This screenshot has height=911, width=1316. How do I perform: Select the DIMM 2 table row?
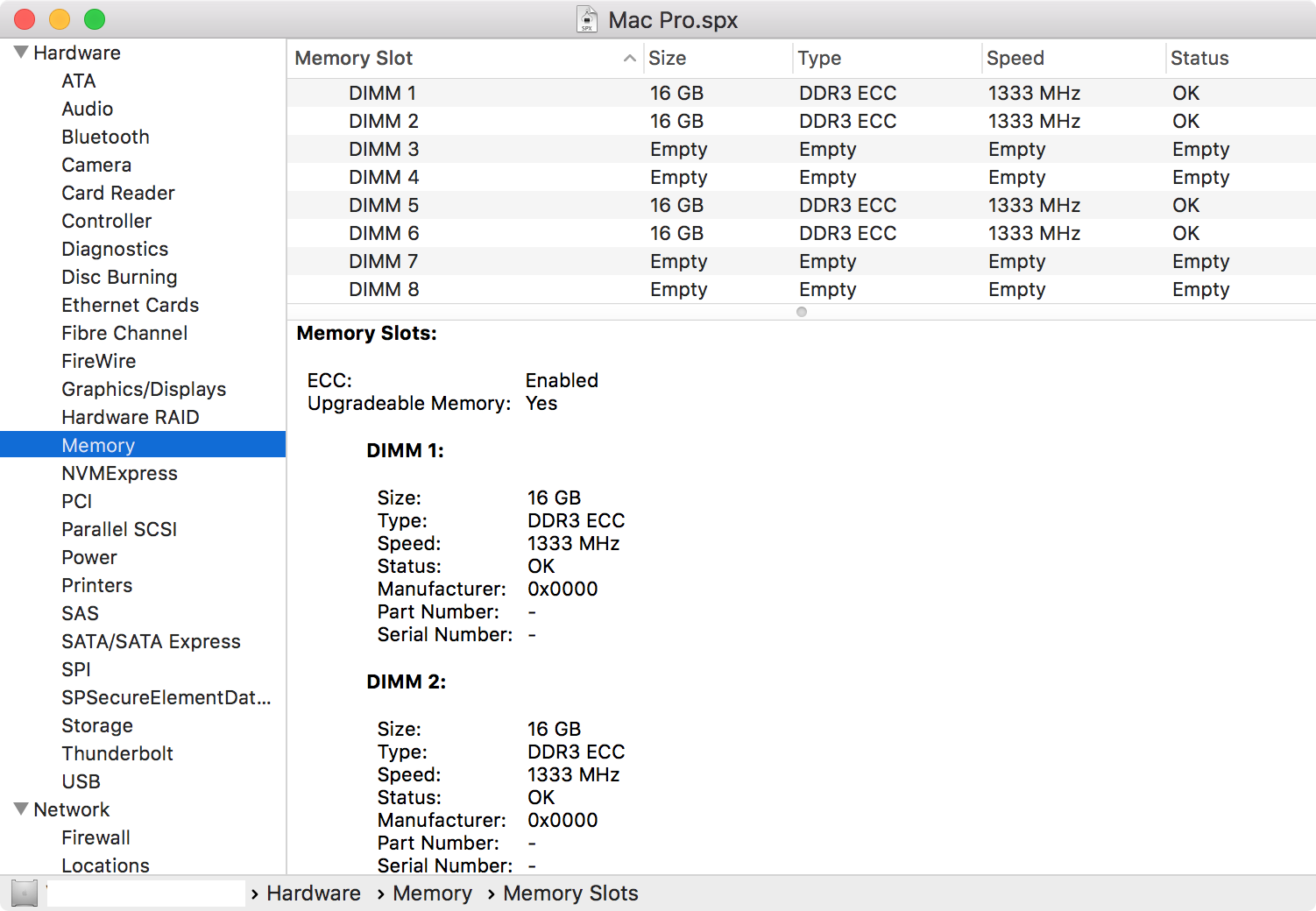tap(801, 121)
